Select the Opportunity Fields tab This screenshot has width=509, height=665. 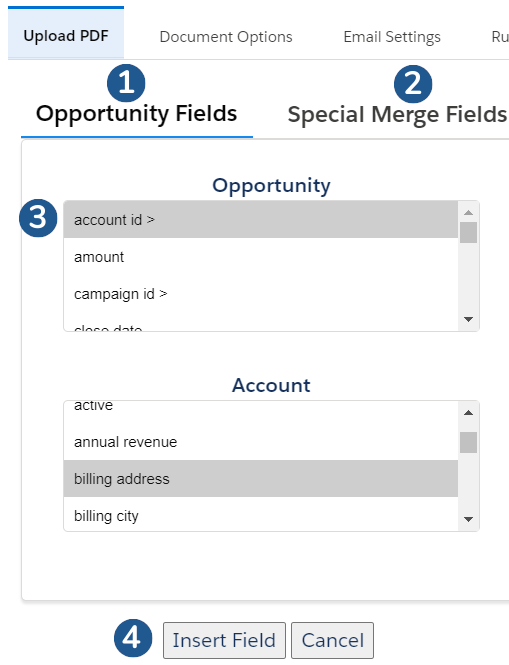[137, 114]
